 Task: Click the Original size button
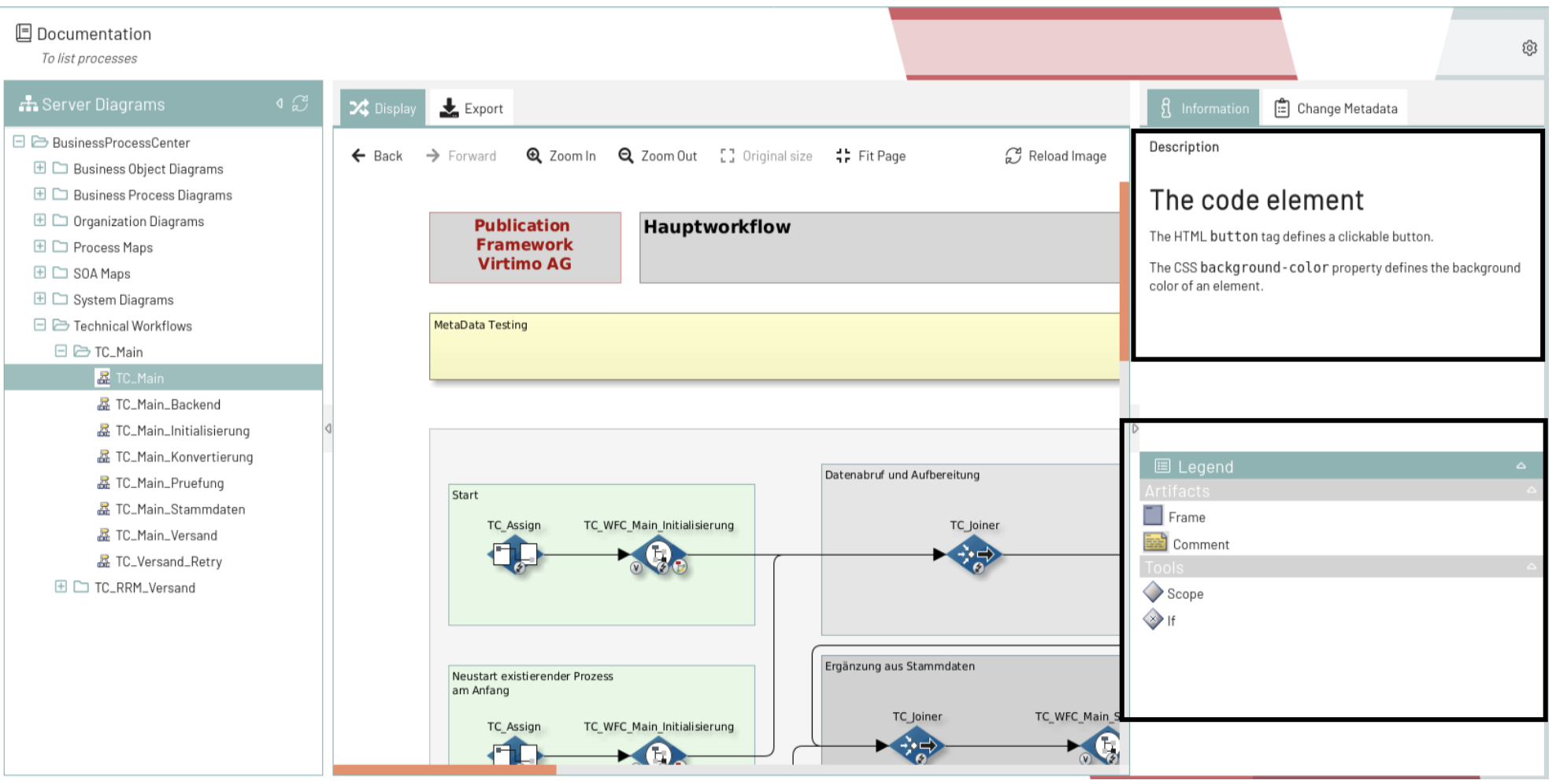(766, 156)
